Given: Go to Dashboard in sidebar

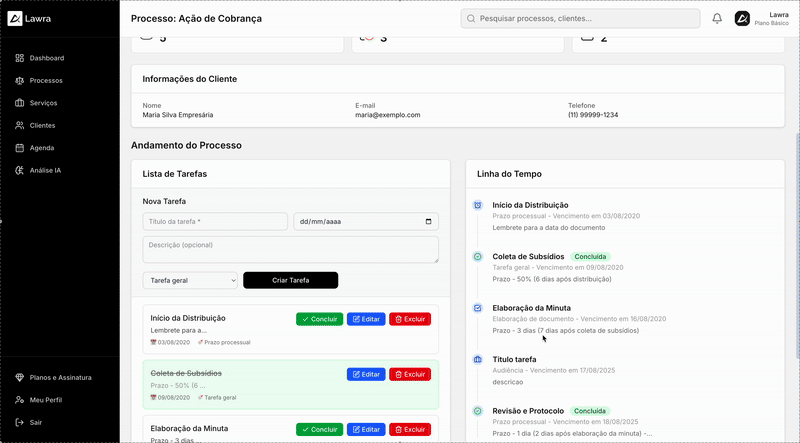Looking at the screenshot, I should point(46,58).
